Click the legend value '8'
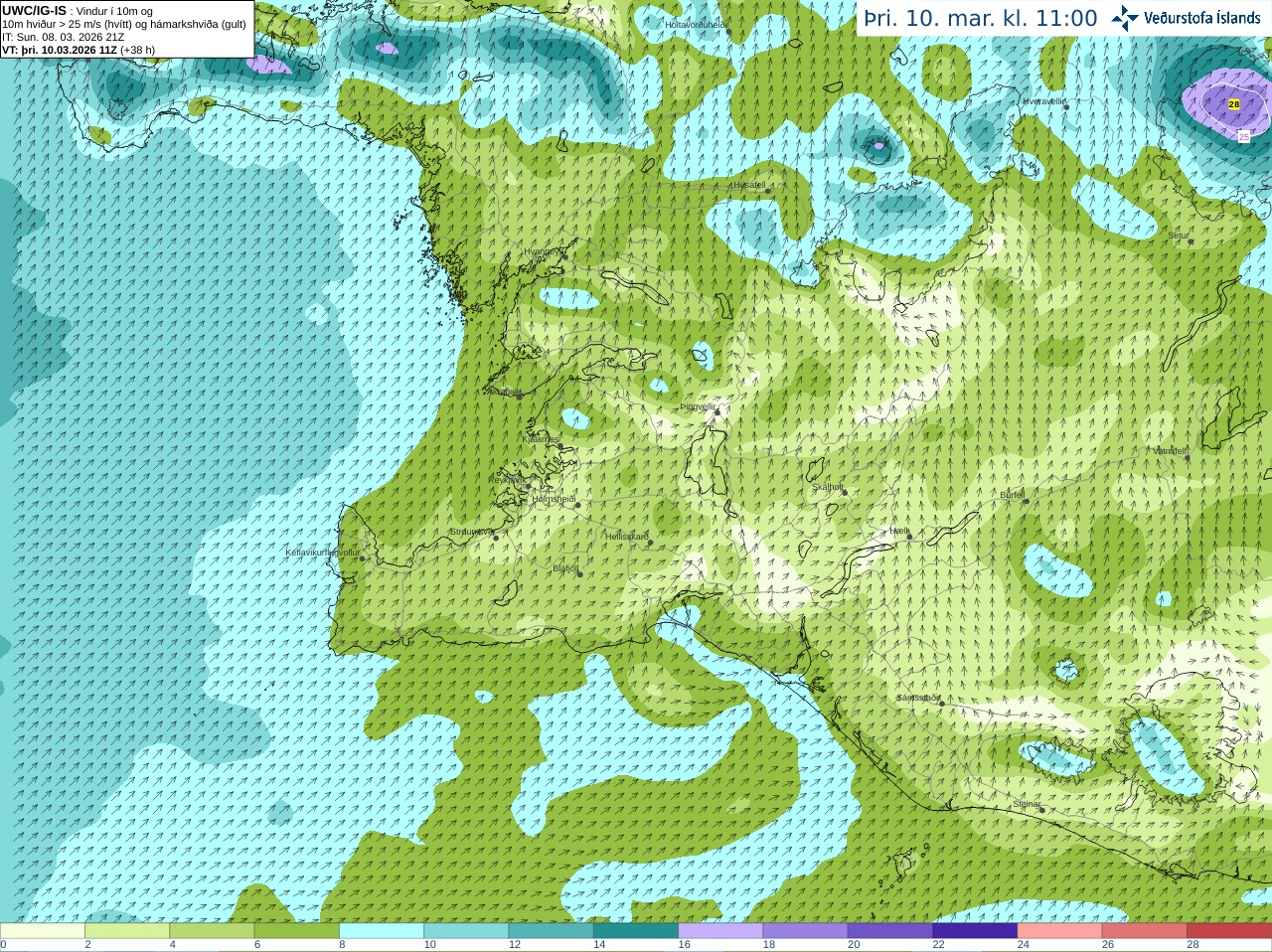 342,945
